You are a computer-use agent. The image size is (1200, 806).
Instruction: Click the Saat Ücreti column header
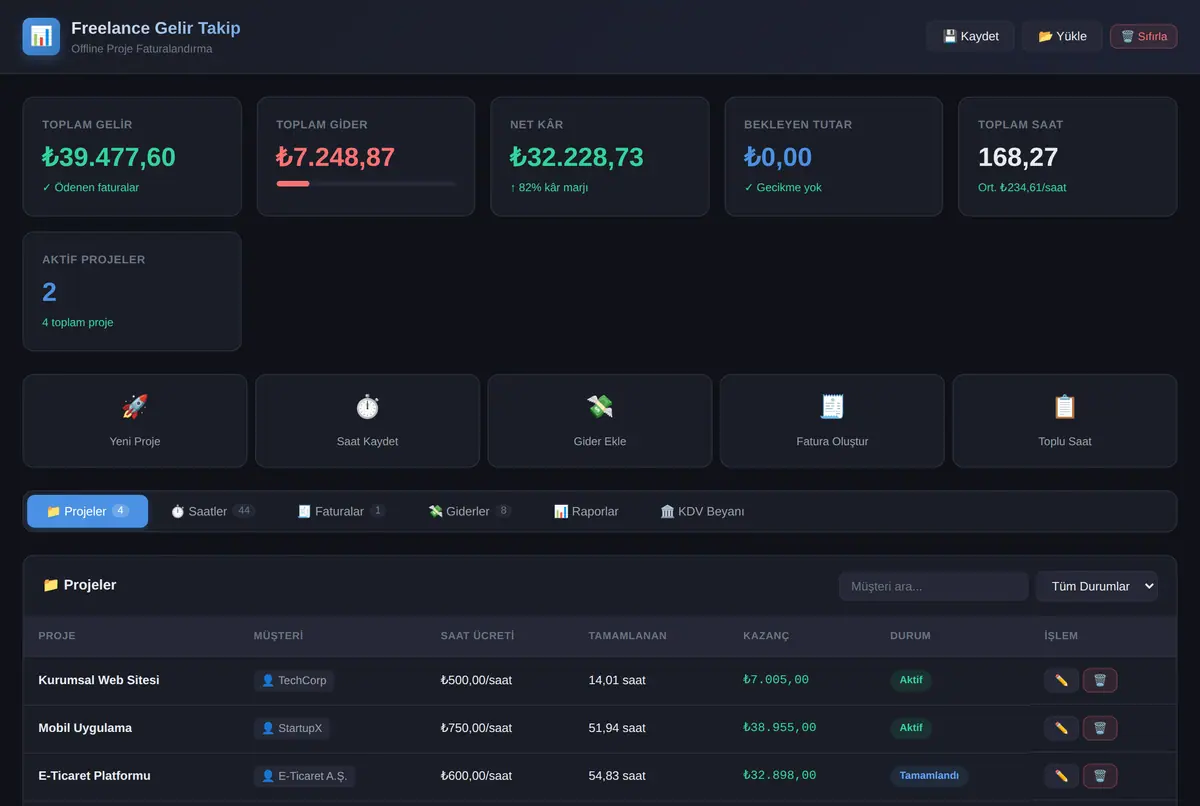tap(478, 636)
